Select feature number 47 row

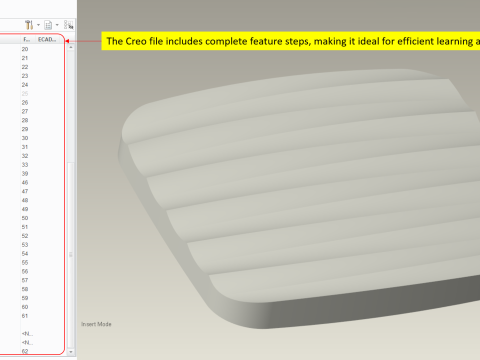(x=25, y=191)
